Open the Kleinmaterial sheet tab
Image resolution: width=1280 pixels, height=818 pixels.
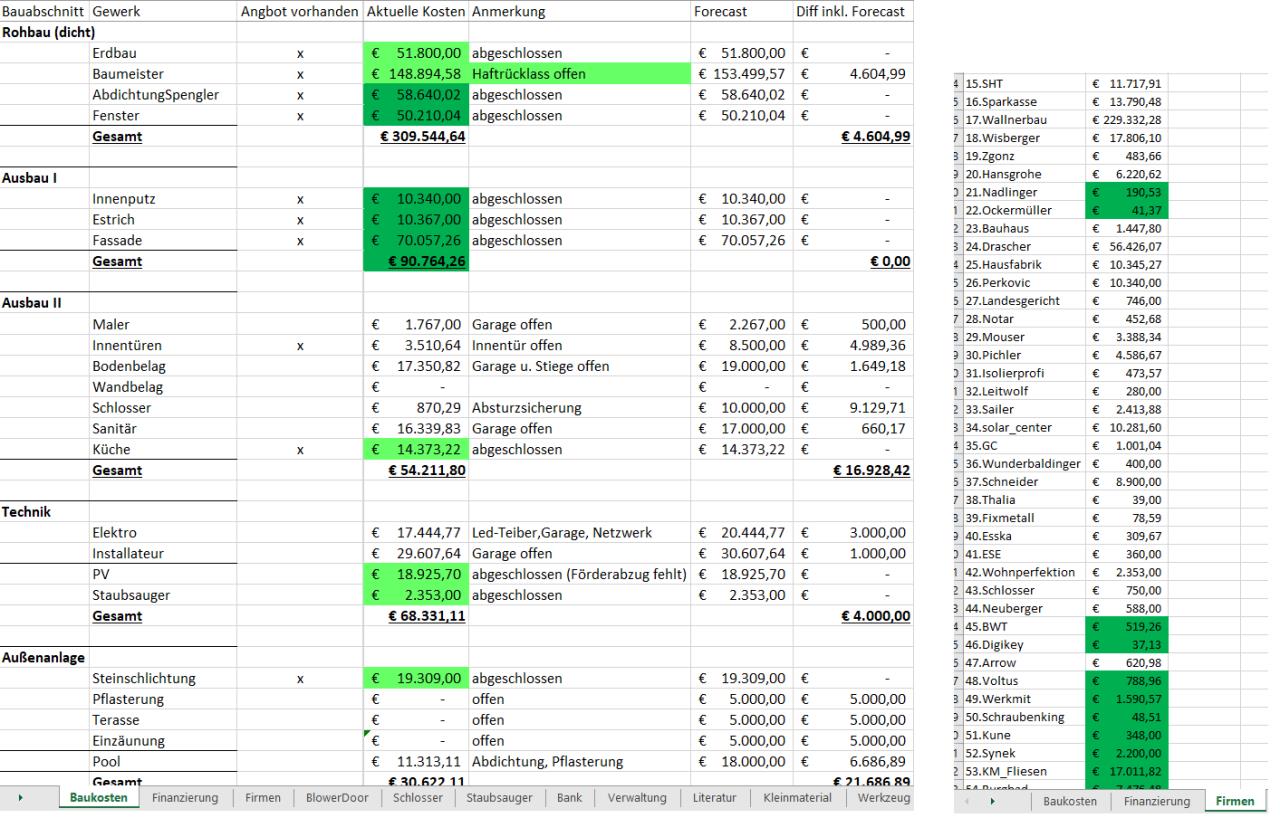coord(797,798)
